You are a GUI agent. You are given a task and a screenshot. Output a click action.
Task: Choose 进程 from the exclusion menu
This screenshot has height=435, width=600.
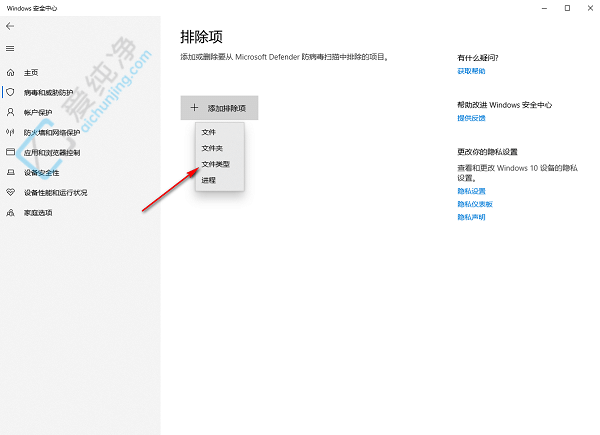(x=220, y=180)
